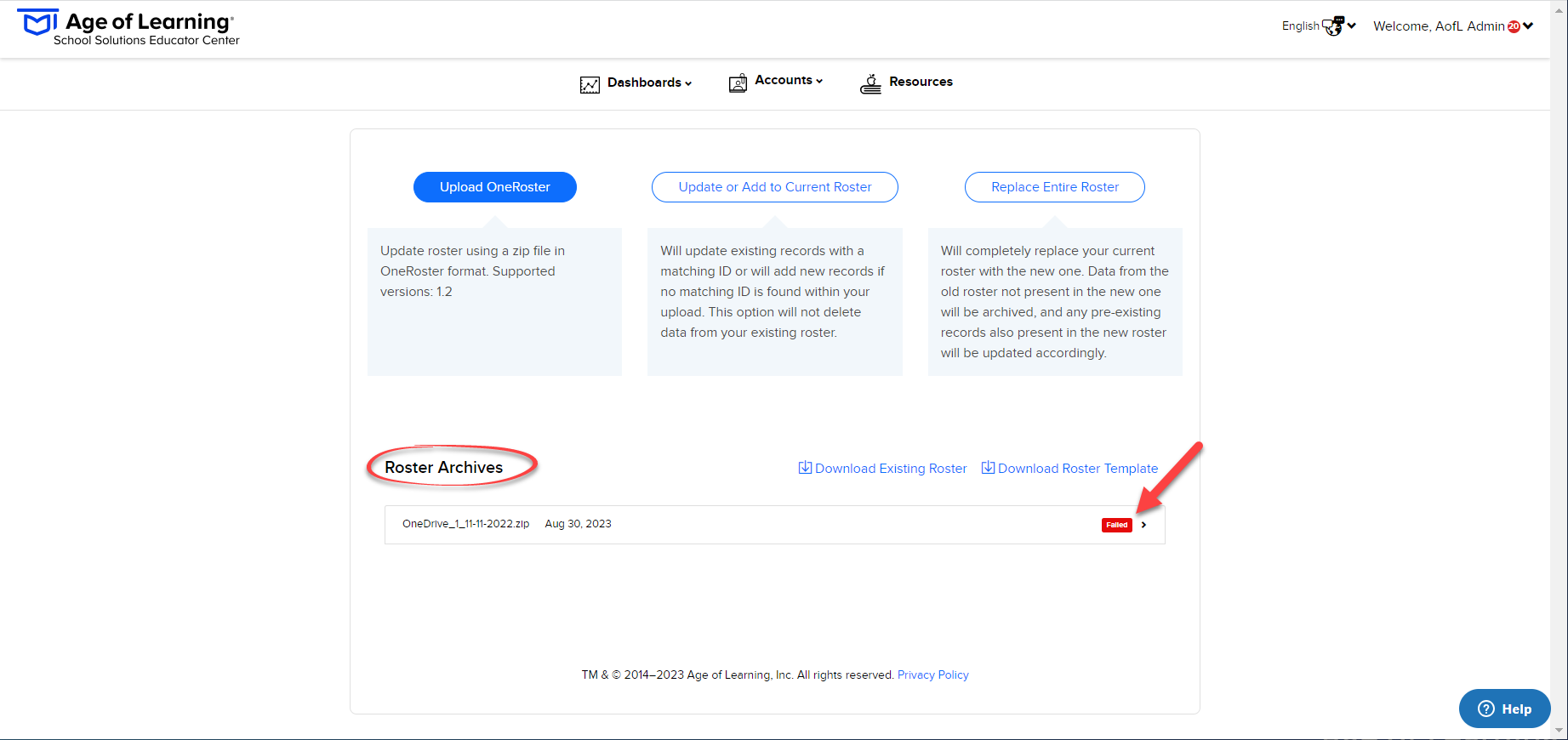Choose Replace Entire Roster option
Viewport: 1568px width, 740px height.
click(1055, 187)
